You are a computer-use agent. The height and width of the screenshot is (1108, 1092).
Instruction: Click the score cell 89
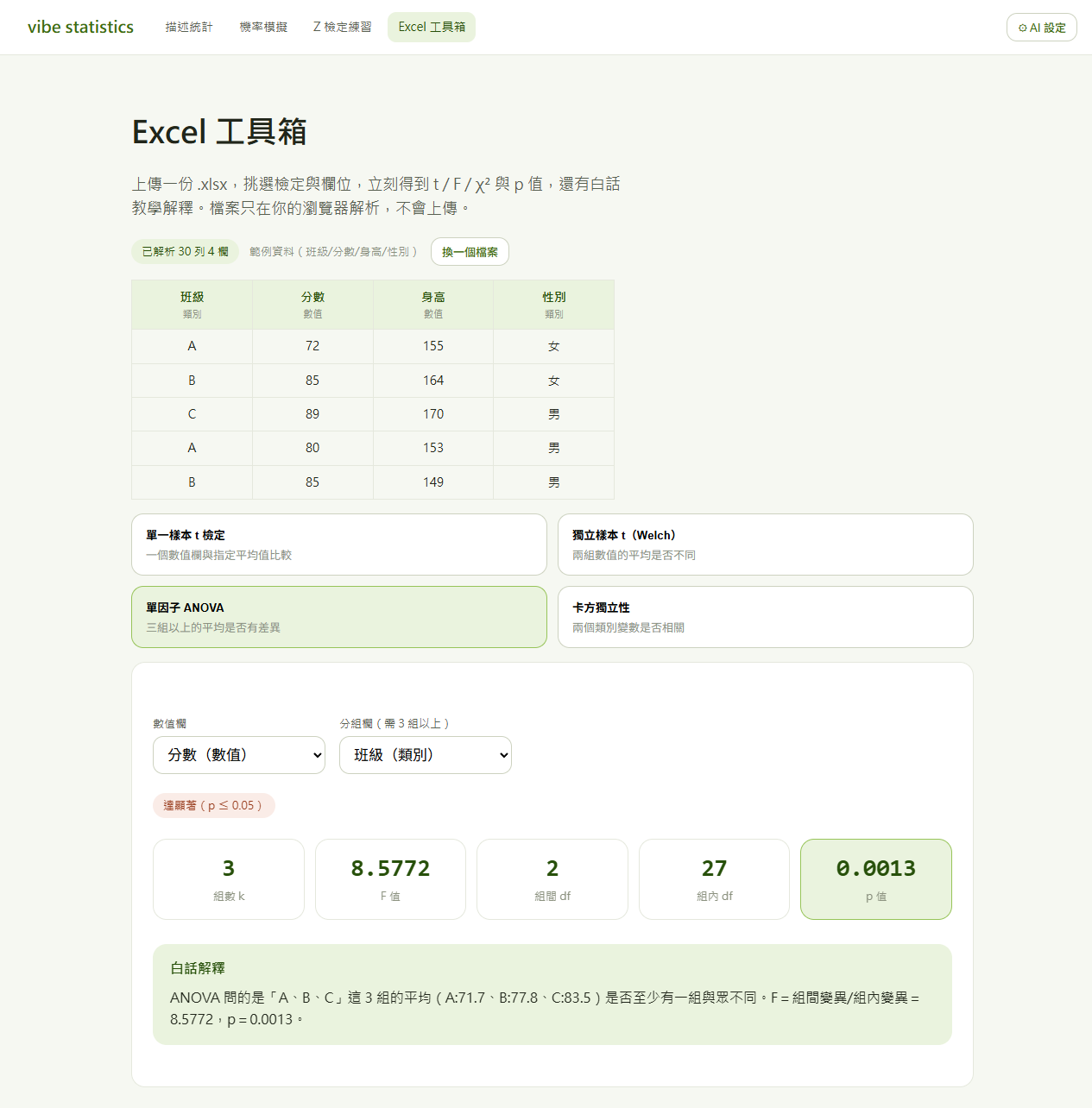(x=312, y=414)
